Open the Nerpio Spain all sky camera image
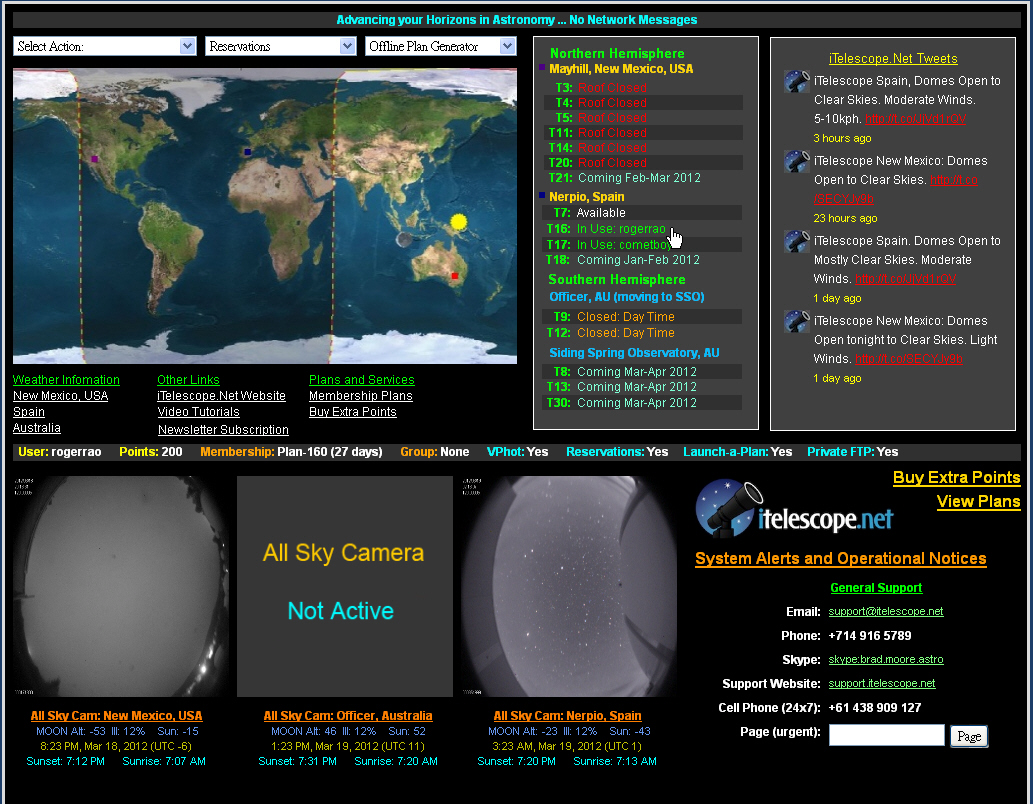 pyautogui.click(x=569, y=587)
